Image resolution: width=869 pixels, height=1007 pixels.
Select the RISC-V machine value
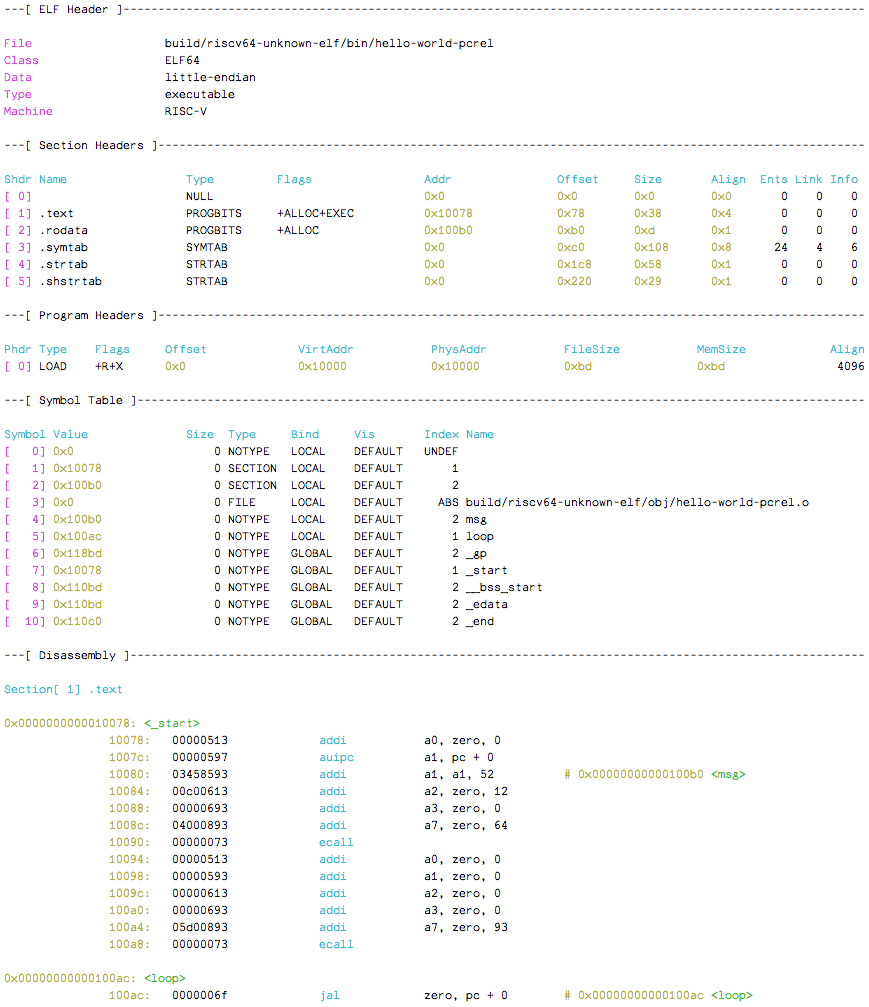[186, 111]
